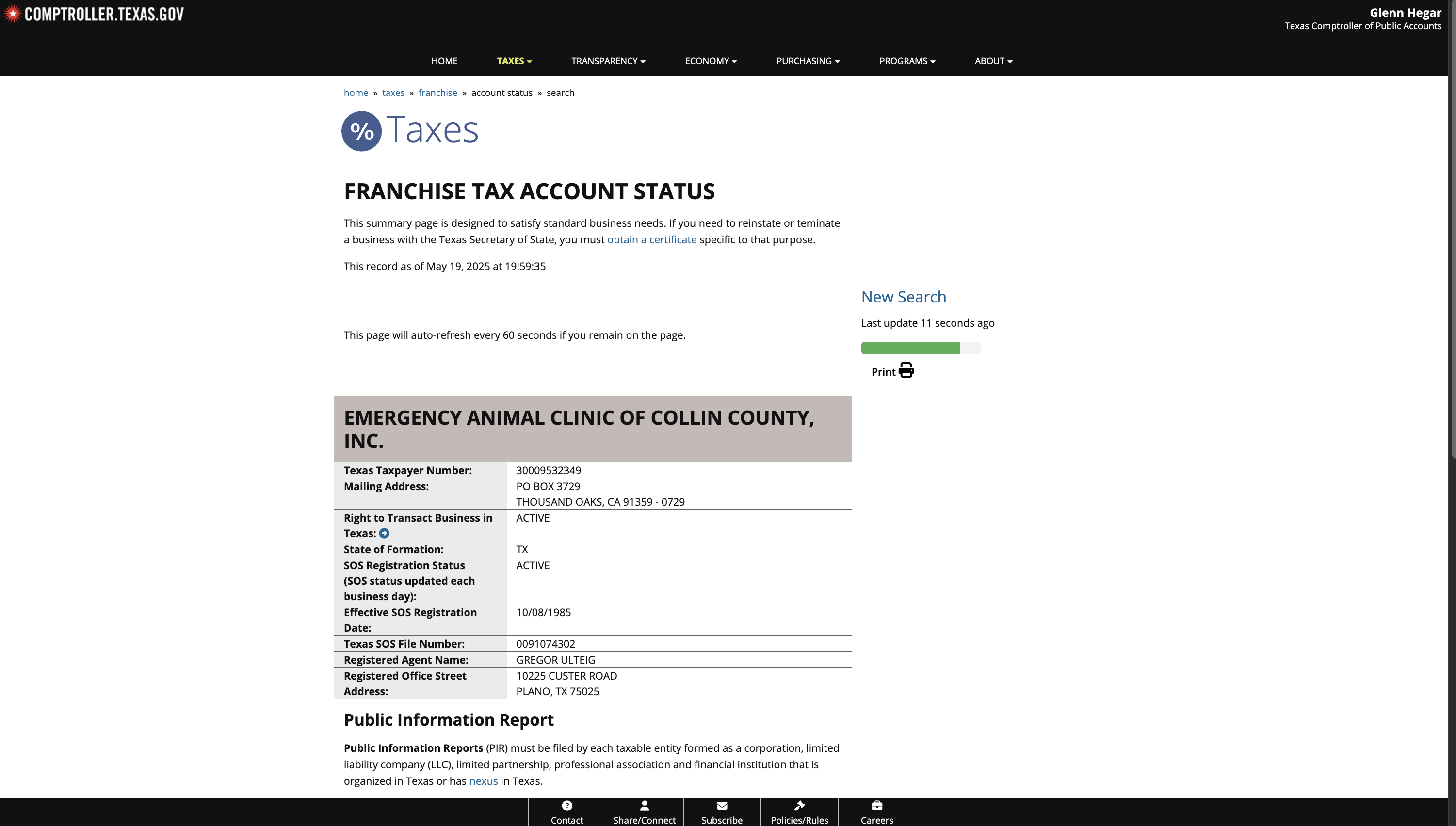Viewport: 1456px width, 826px height.
Task: Open the Purchasing navigation menu
Action: [808, 61]
